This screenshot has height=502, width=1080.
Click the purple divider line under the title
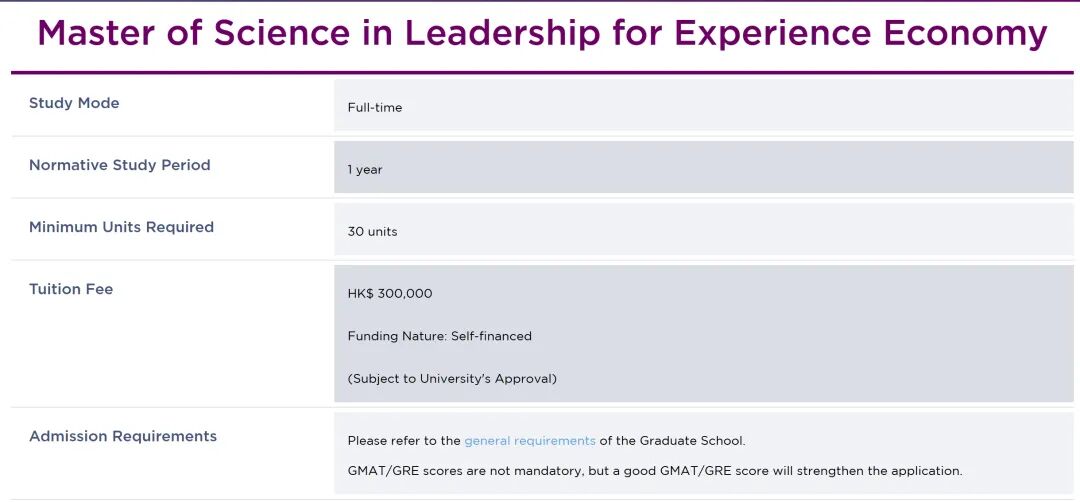541,73
